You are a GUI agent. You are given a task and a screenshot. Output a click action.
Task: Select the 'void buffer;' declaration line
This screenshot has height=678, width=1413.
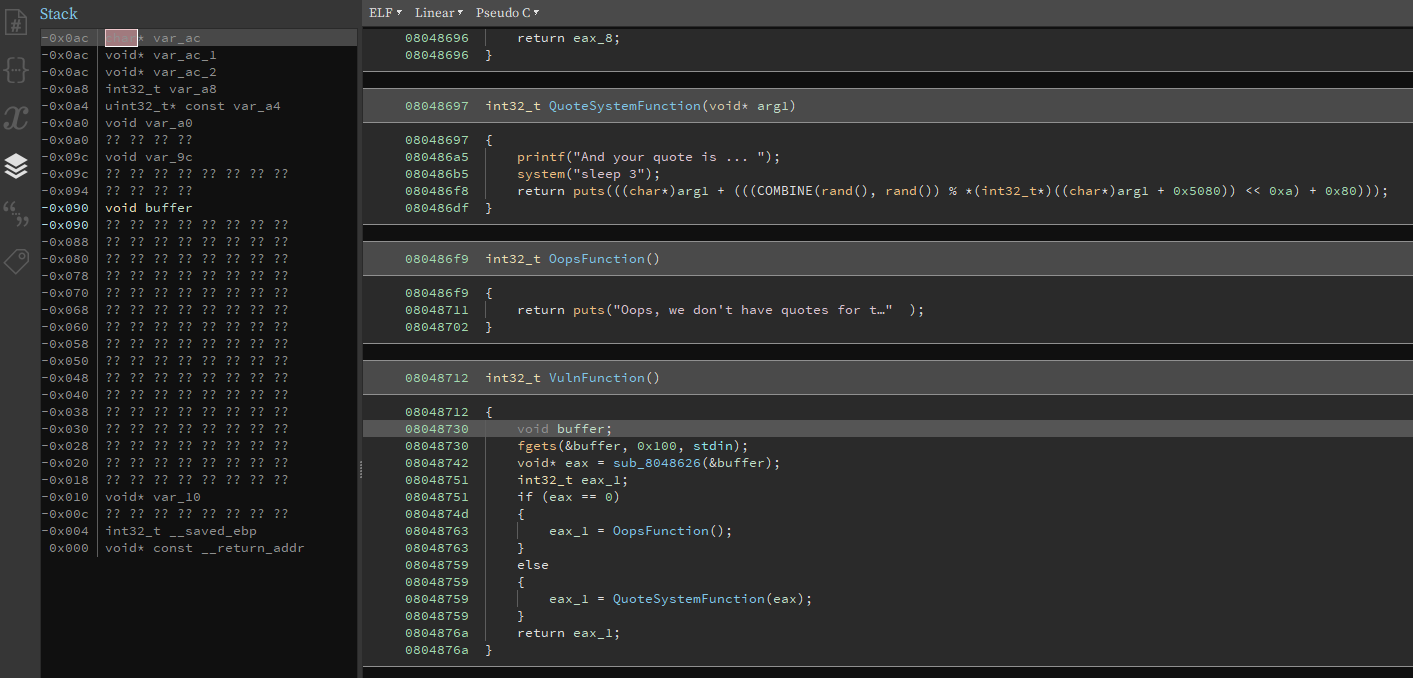pyautogui.click(x=564, y=429)
